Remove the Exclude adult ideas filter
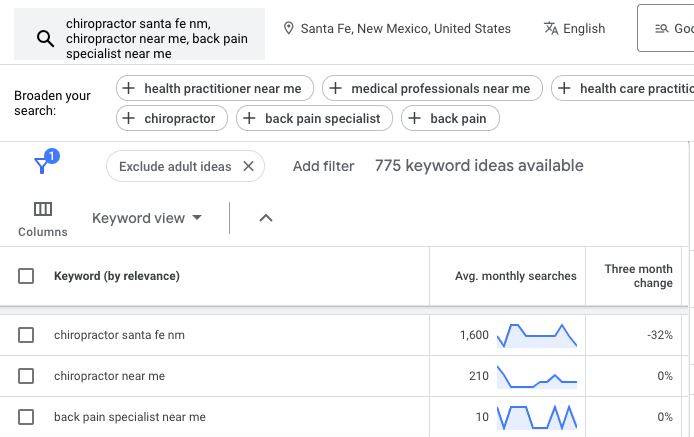Image resolution: width=694 pixels, height=437 pixels. point(249,166)
